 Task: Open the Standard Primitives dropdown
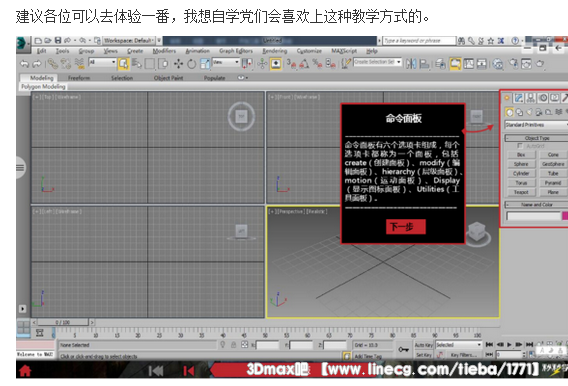coord(536,125)
